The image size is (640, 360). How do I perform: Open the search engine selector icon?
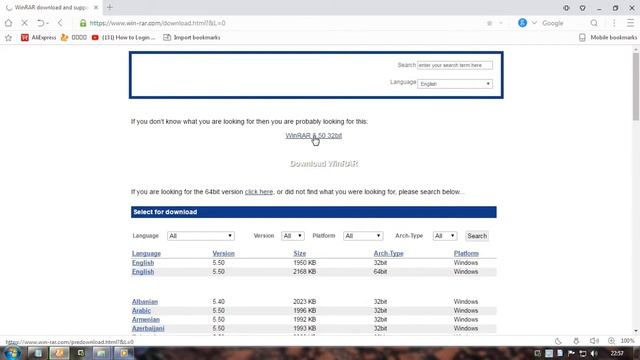click(522, 23)
